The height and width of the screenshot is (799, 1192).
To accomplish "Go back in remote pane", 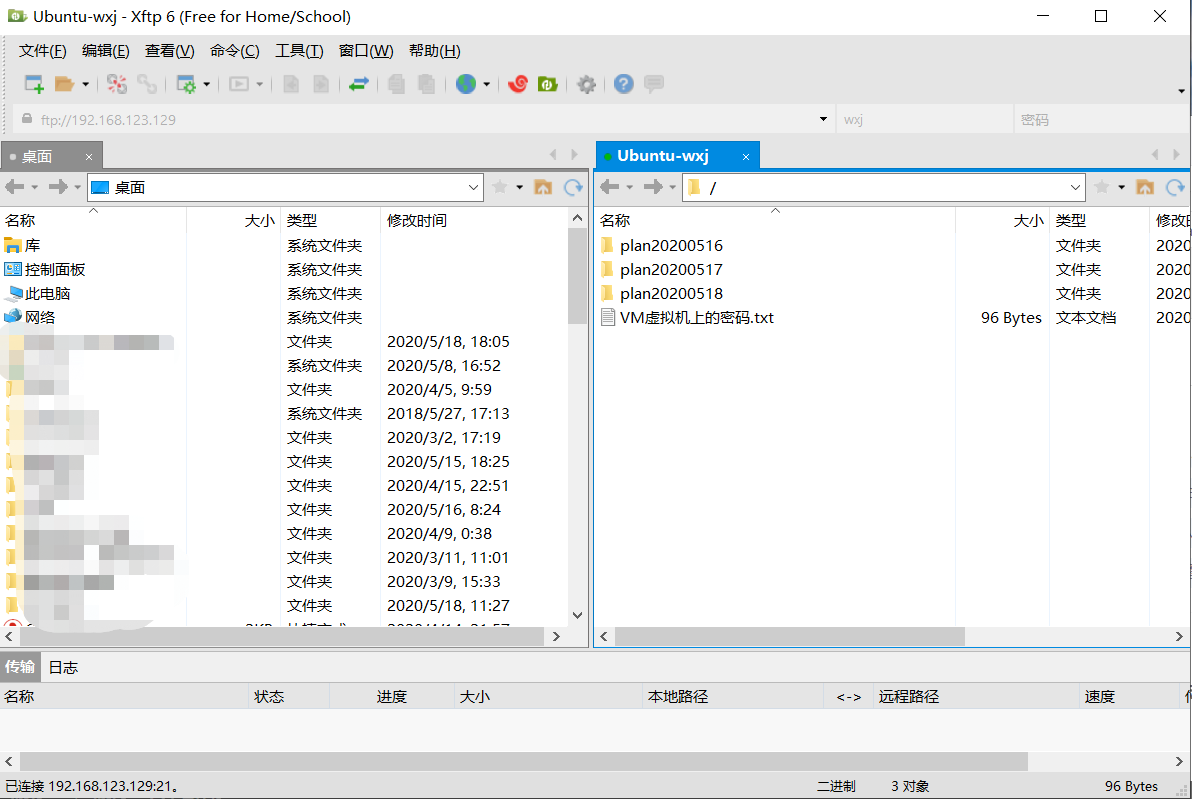I will (610, 187).
